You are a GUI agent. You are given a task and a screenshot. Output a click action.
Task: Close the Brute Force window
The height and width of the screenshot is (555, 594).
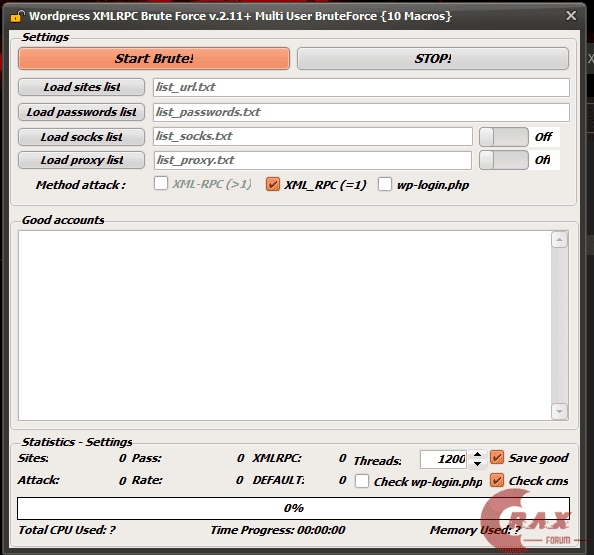point(571,16)
